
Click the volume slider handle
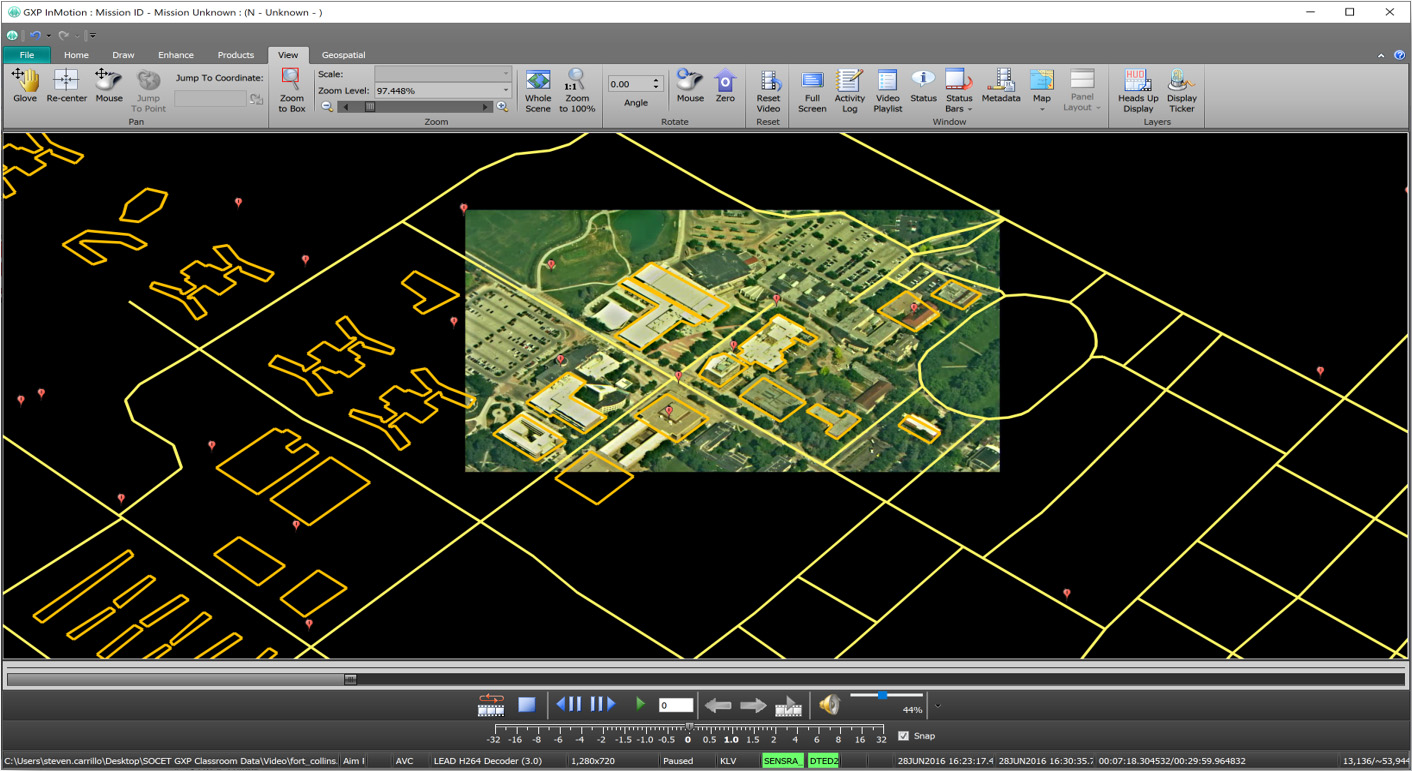pyautogui.click(x=882, y=695)
